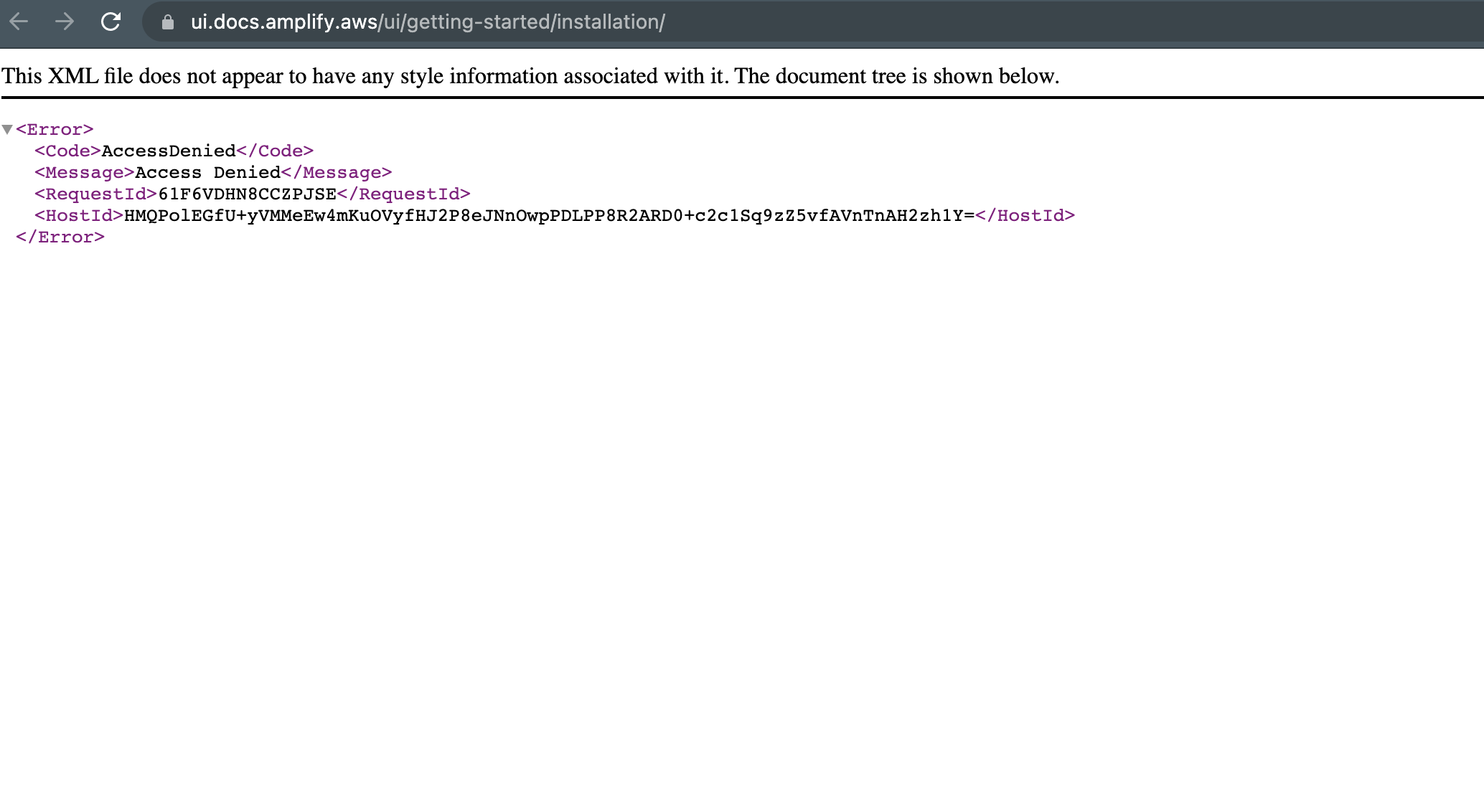The image size is (1484, 812).
Task: Click the RequestId value 61F6VDHN8CCZPJSE
Action: (247, 194)
